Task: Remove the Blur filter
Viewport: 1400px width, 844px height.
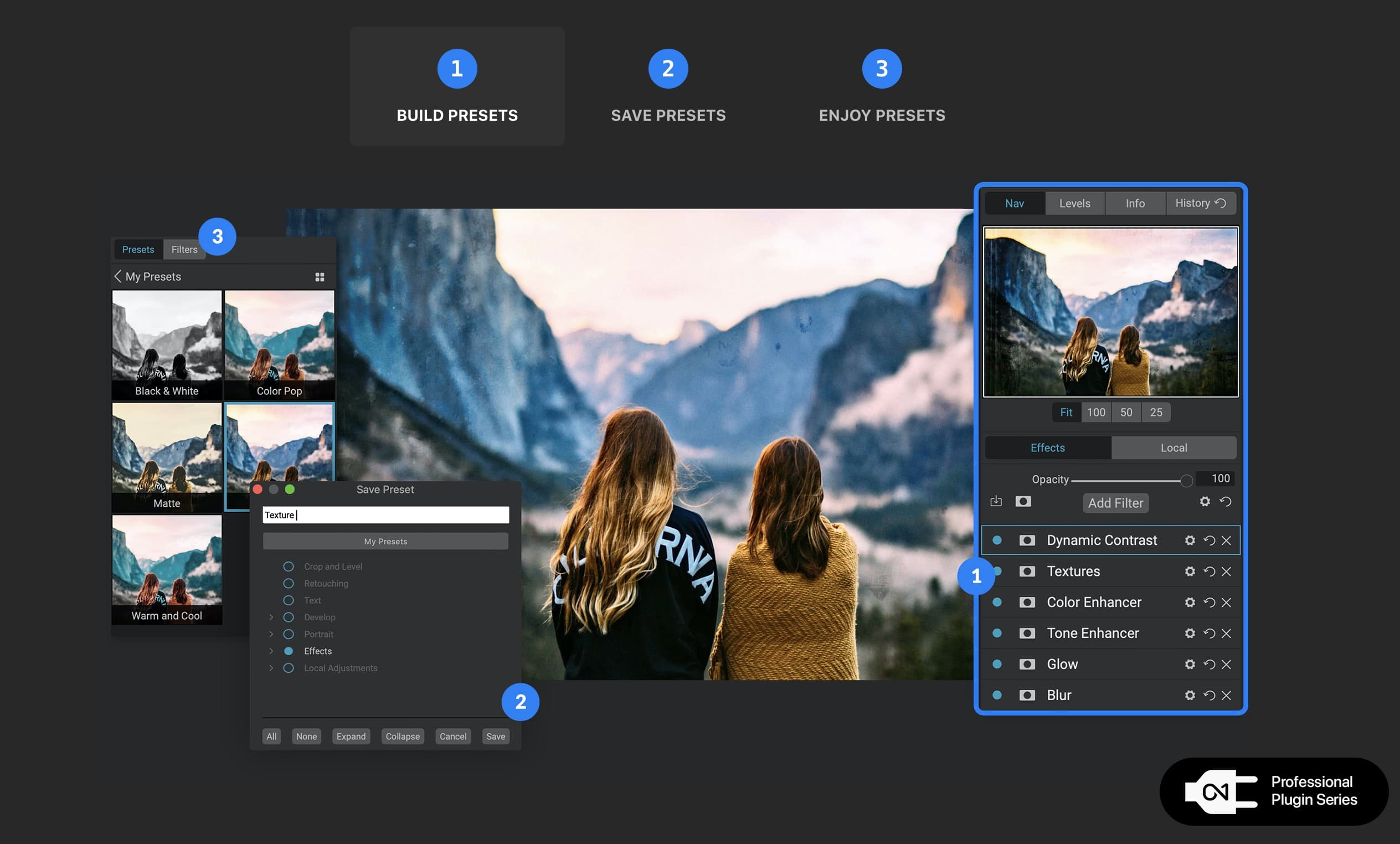Action: (1226, 695)
